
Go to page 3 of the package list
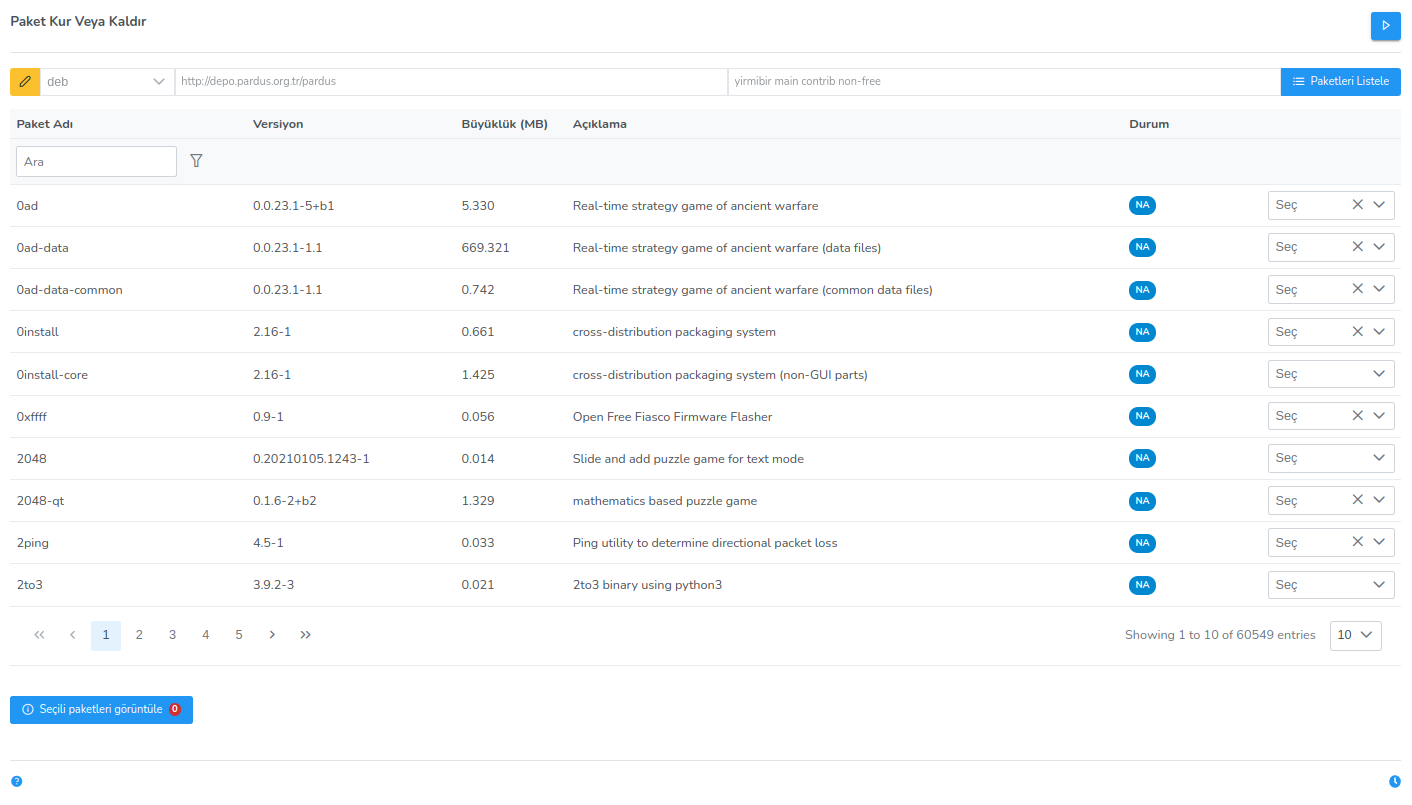tap(172, 635)
